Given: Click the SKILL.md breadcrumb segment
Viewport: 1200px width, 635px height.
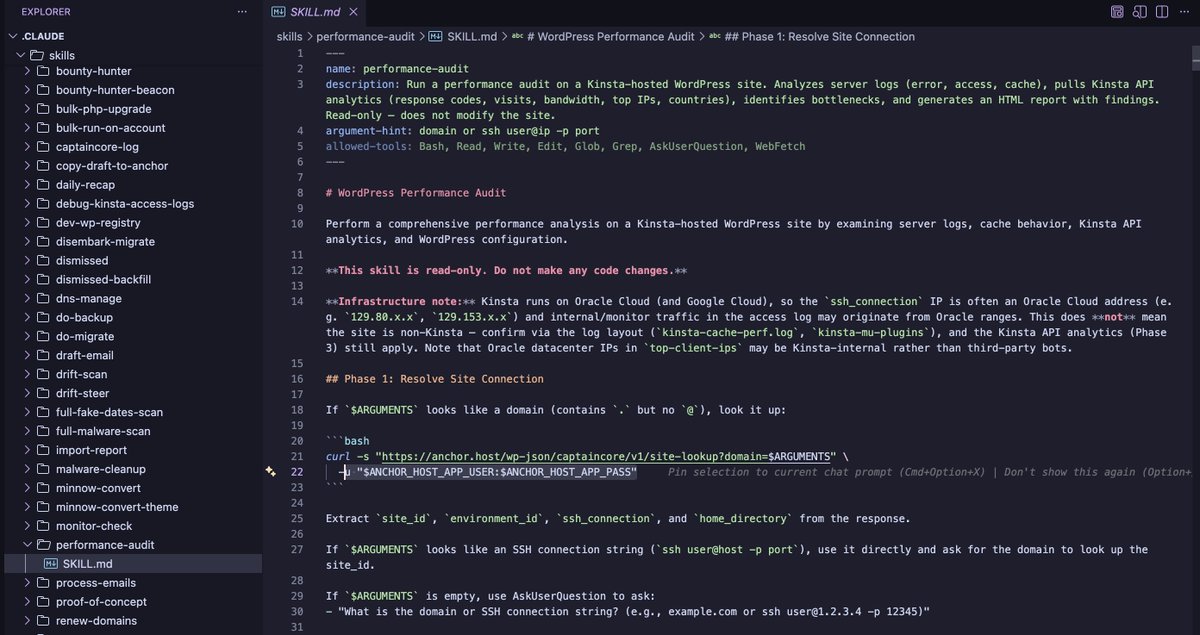Looking at the screenshot, I should click(x=472, y=37).
